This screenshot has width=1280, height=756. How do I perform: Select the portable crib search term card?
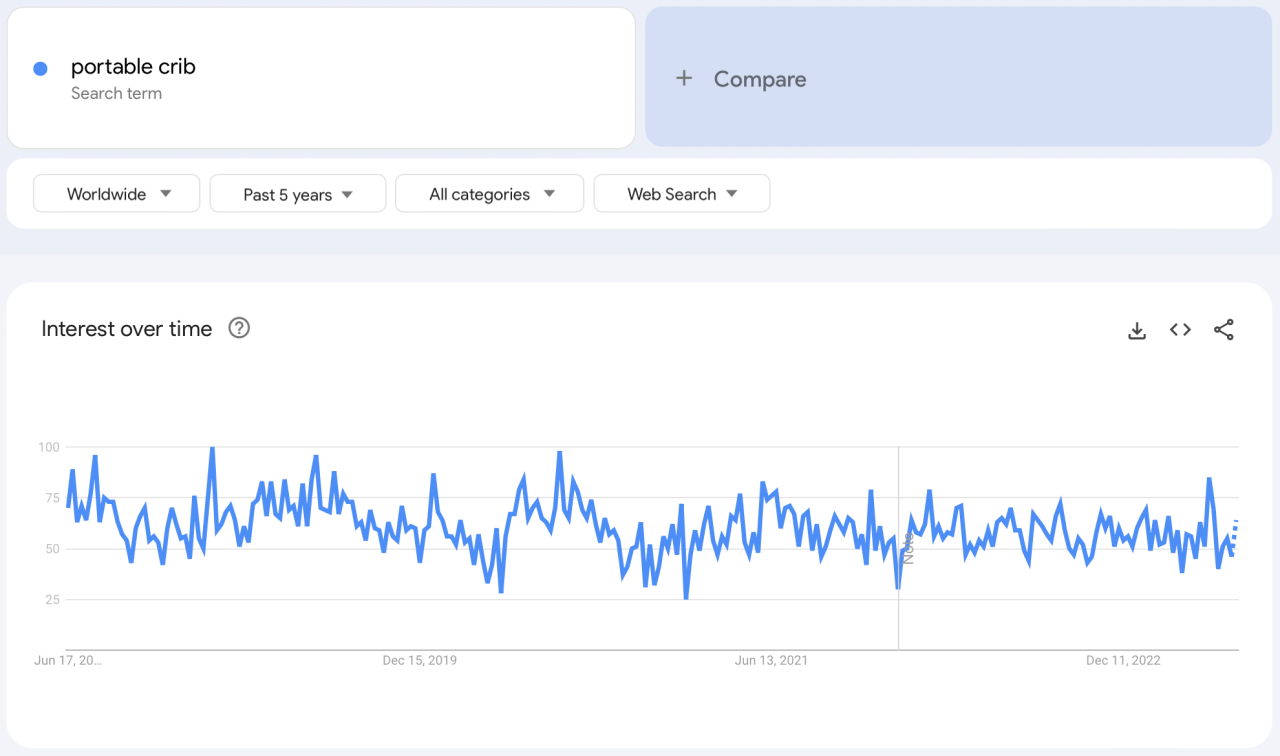[320, 77]
